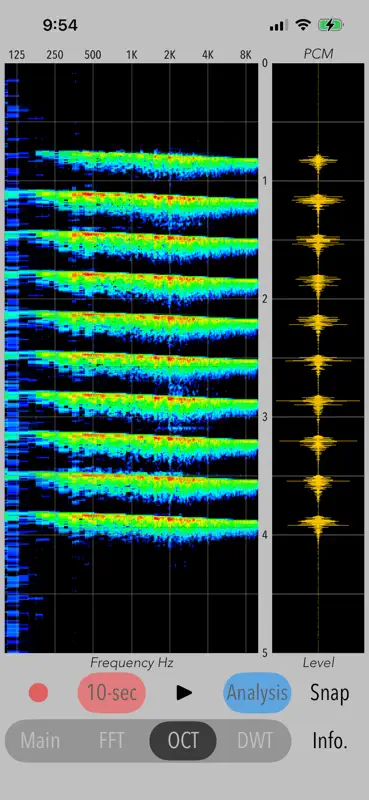Tap the 8K frequency axis label
Image resolution: width=369 pixels, height=800 pixels.
coord(245,55)
